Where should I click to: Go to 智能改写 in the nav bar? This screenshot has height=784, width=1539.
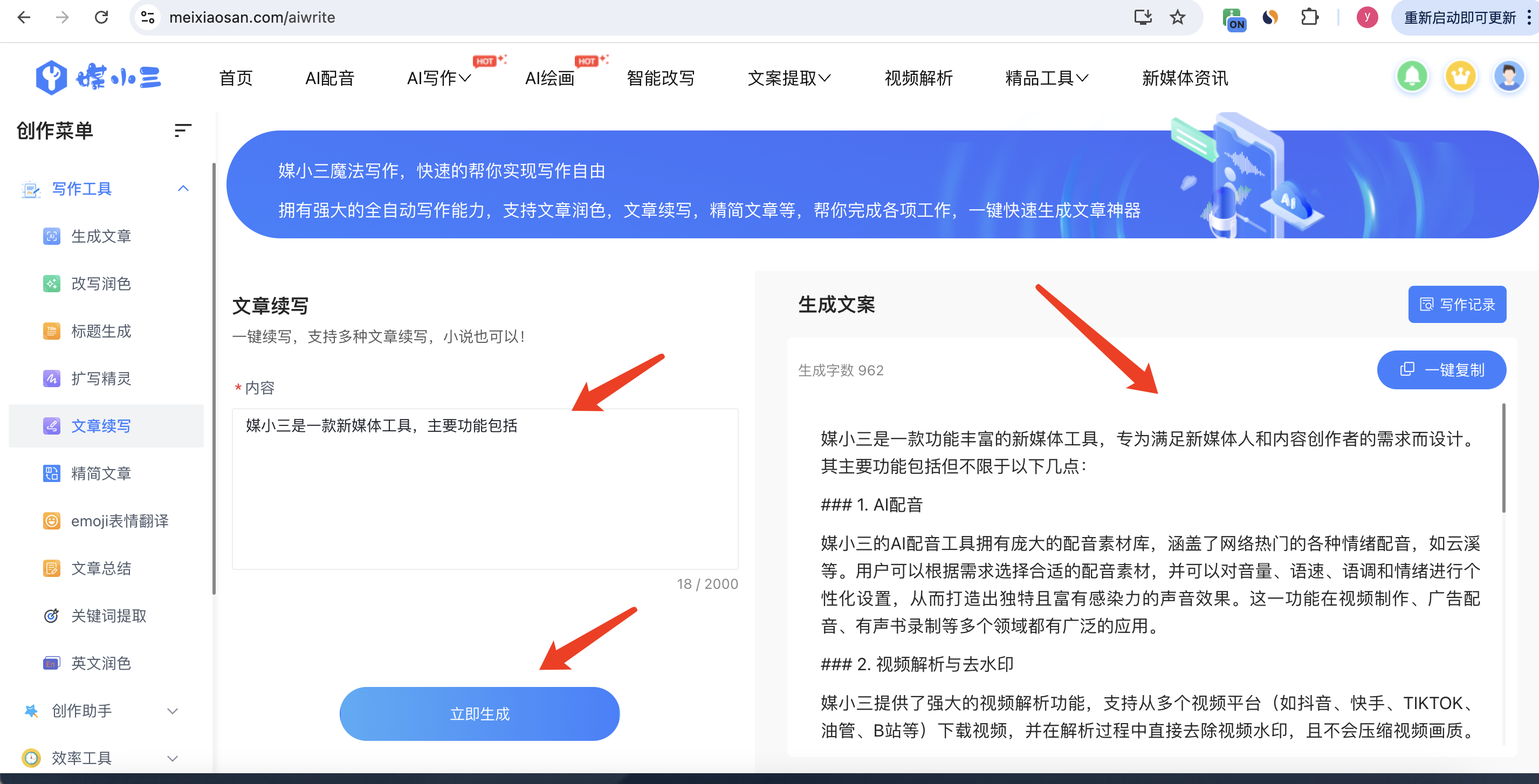tap(660, 78)
